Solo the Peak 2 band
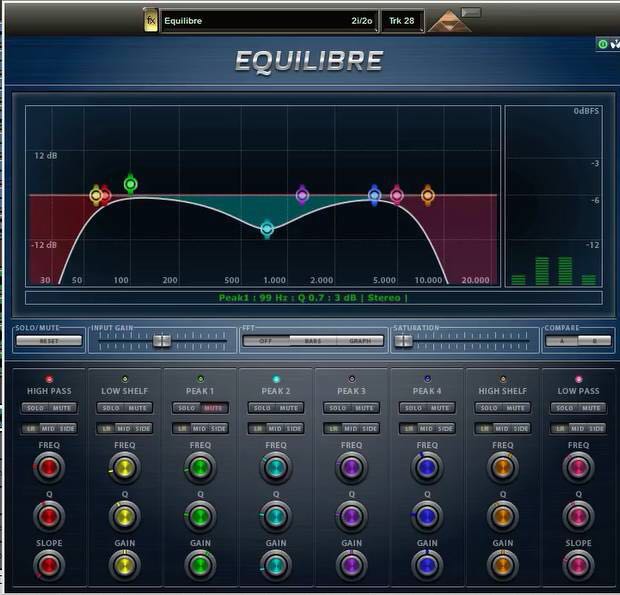 (263, 408)
